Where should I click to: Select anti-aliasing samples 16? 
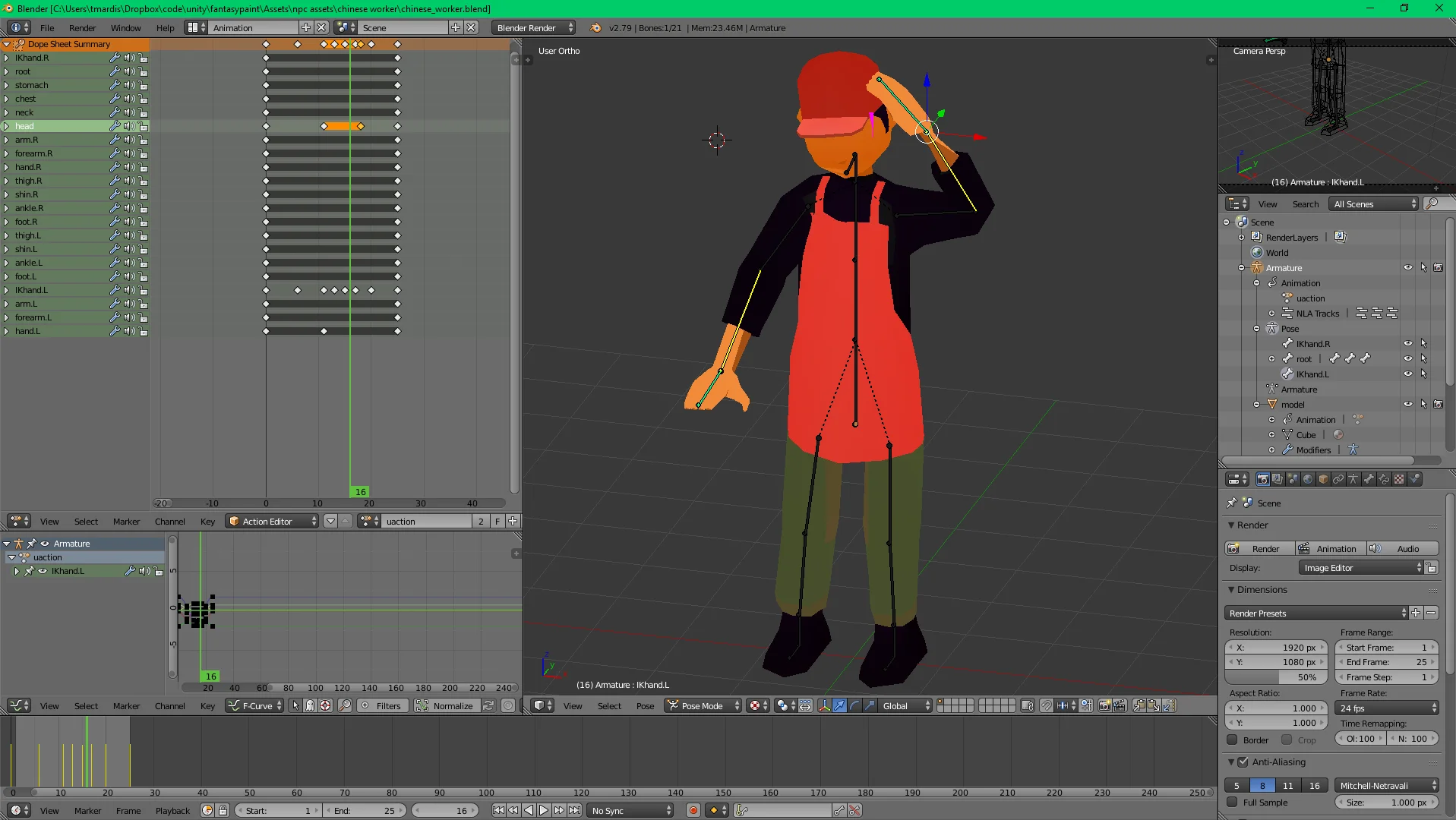point(1314,785)
